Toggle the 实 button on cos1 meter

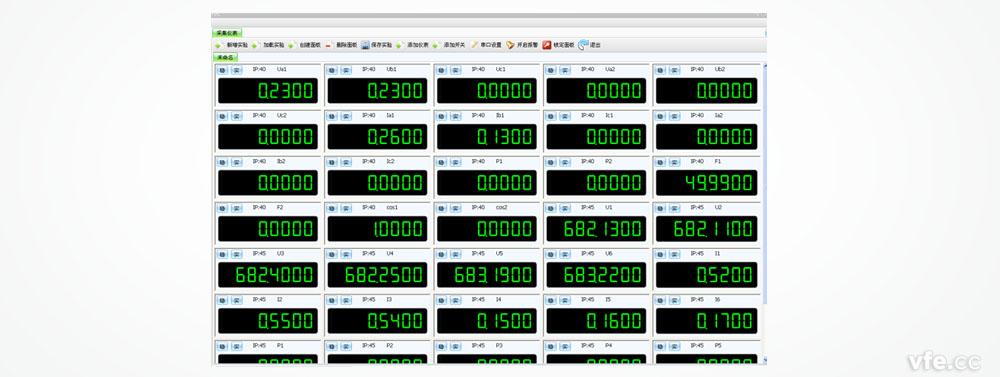coord(346,208)
